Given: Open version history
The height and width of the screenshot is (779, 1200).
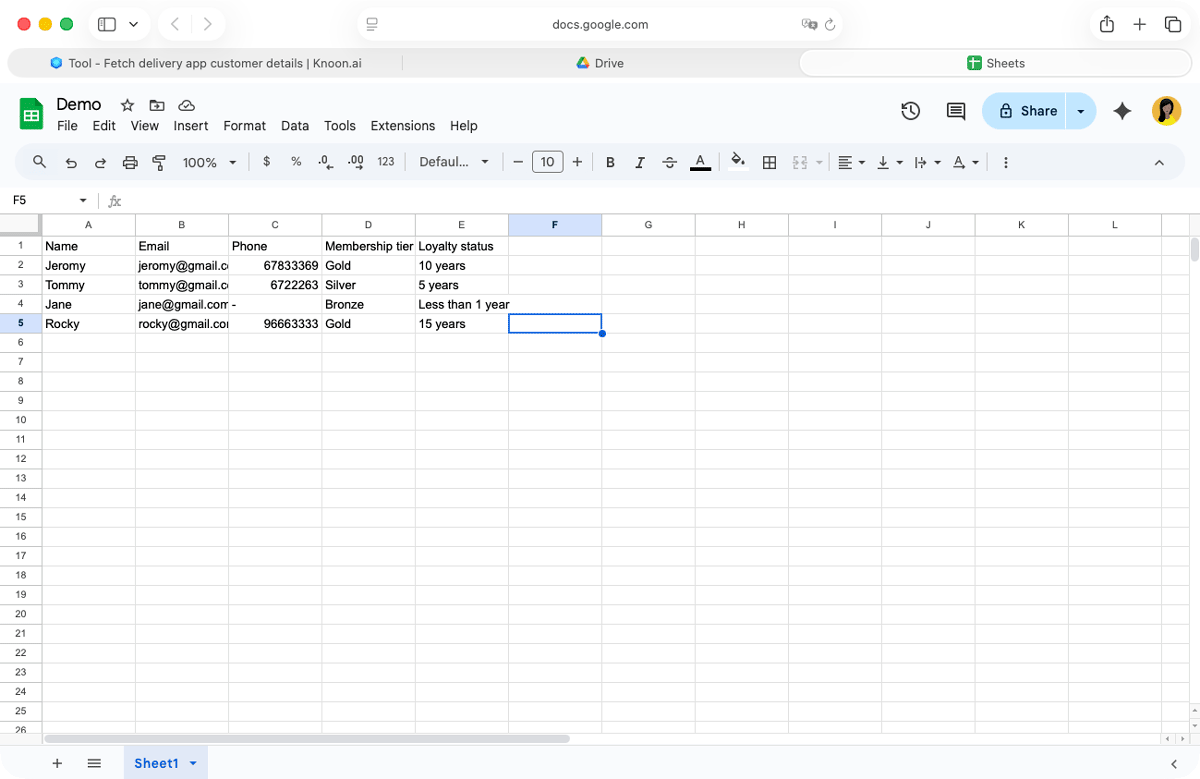Looking at the screenshot, I should pos(910,111).
